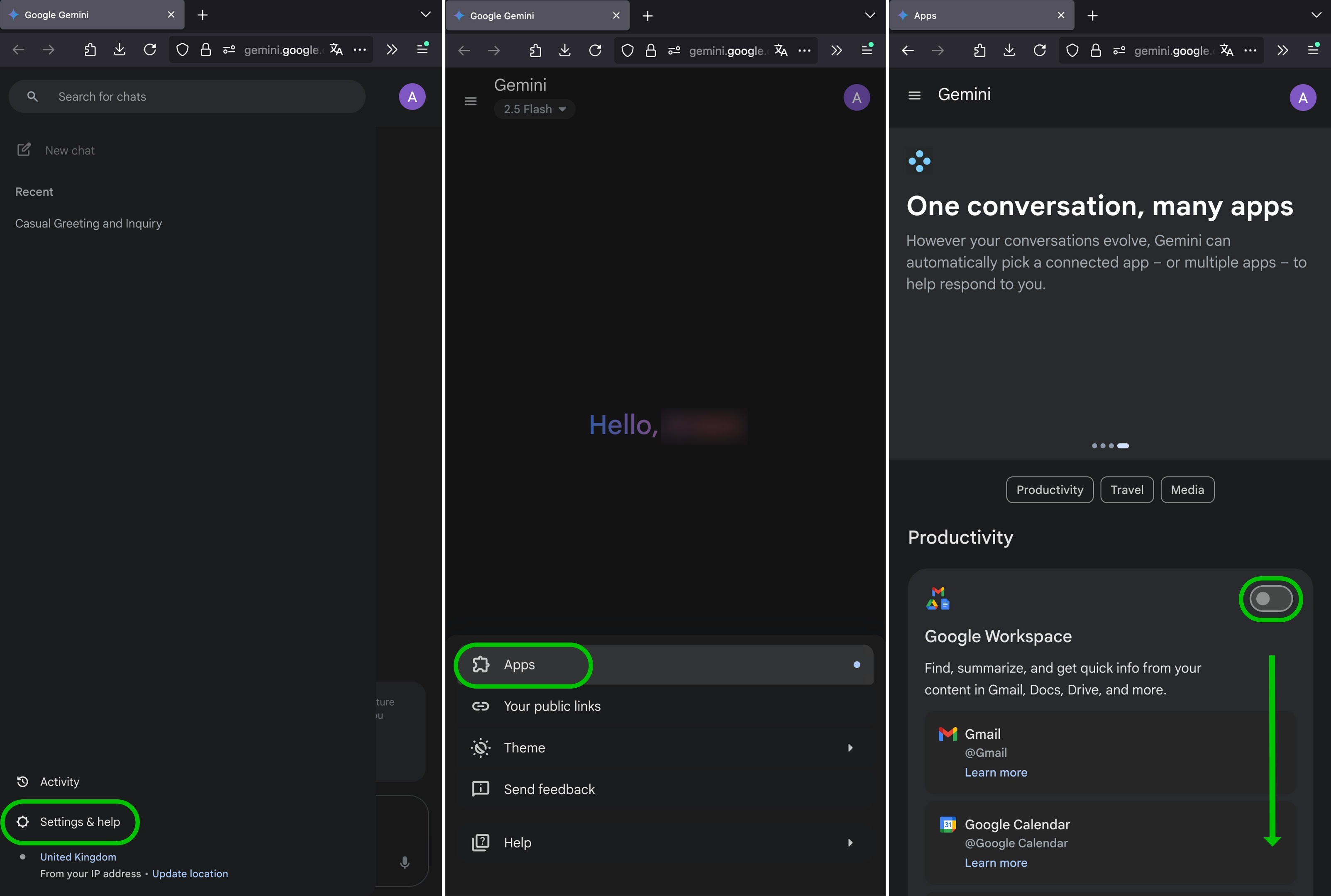Image resolution: width=1331 pixels, height=896 pixels.
Task: Click the active carousel page indicator
Action: [1123, 446]
